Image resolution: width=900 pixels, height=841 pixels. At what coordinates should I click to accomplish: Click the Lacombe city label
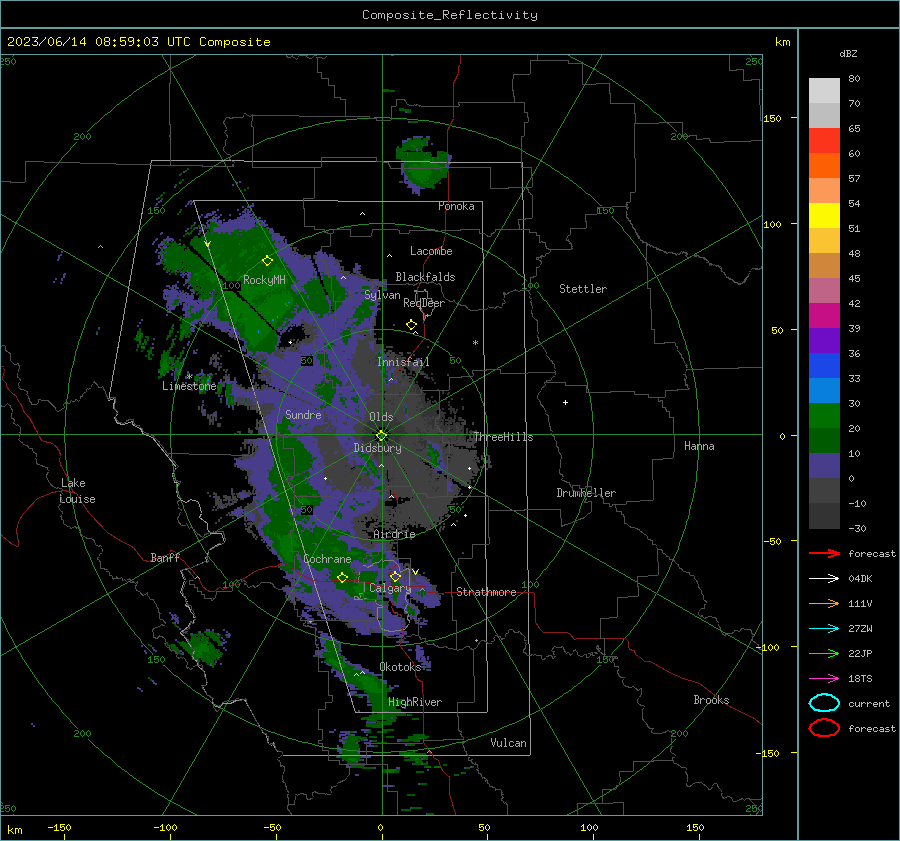tap(431, 251)
